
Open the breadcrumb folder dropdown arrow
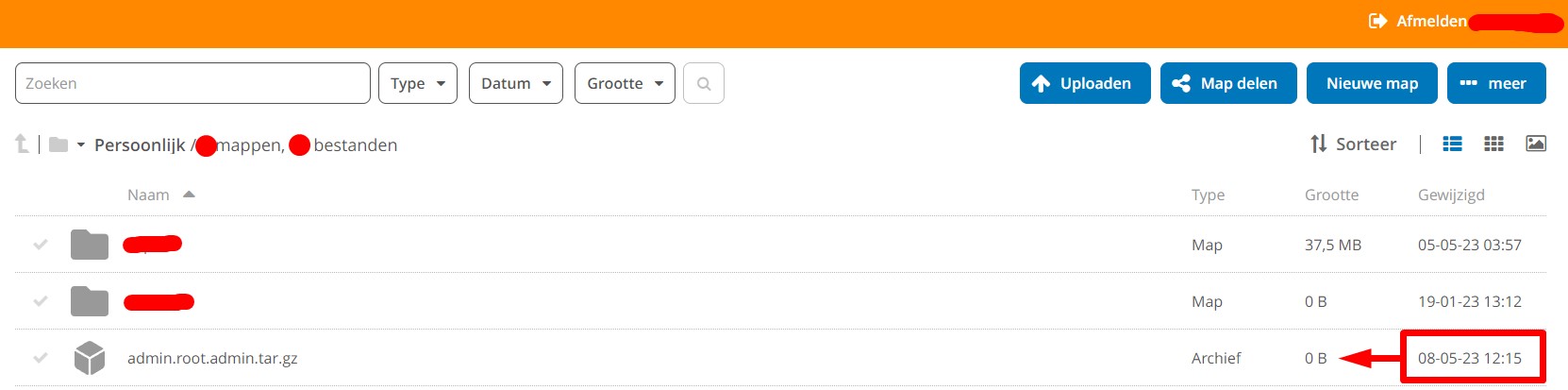coord(81,144)
